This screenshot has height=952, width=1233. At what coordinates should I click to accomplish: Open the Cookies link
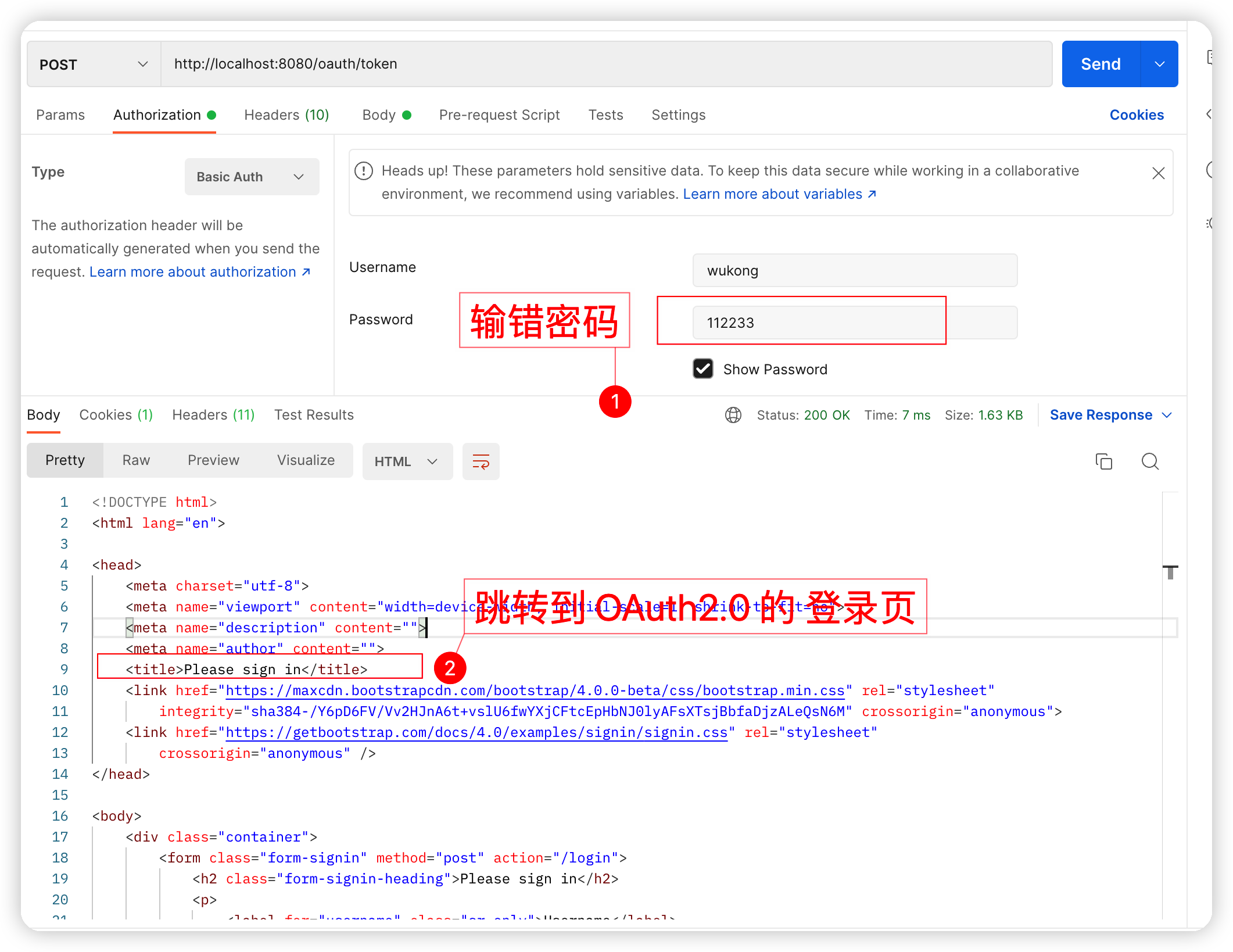1136,115
